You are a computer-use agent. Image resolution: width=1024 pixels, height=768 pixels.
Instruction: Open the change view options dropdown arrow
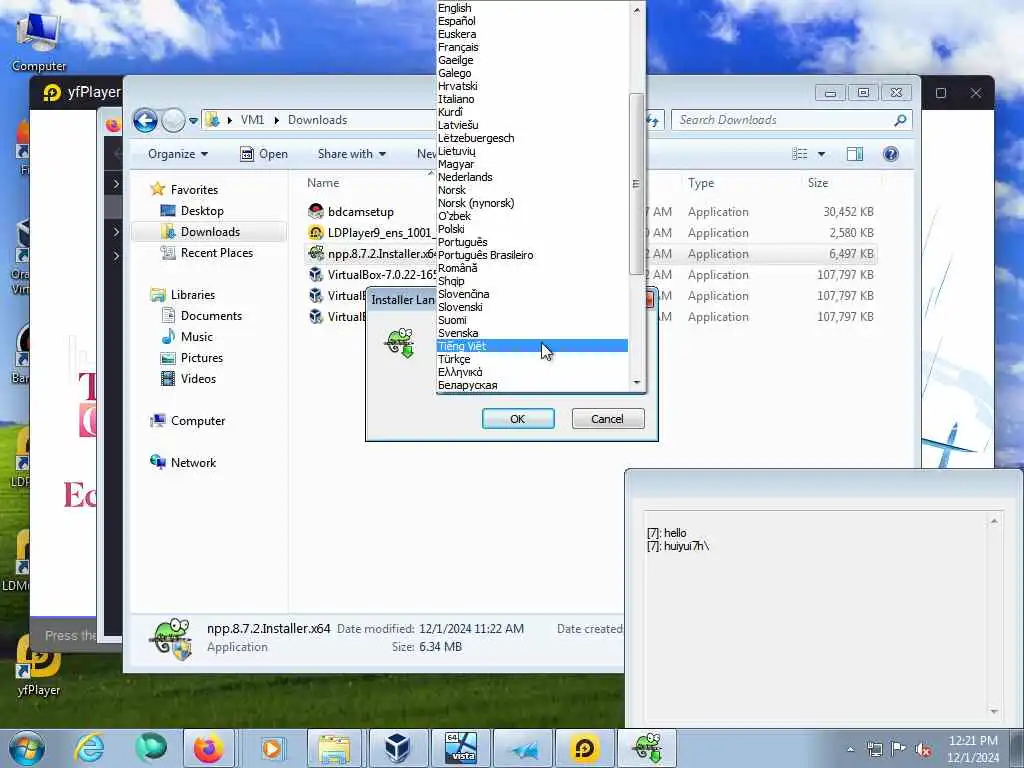(822, 154)
